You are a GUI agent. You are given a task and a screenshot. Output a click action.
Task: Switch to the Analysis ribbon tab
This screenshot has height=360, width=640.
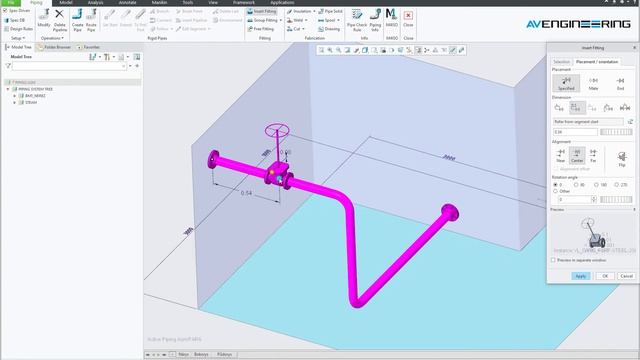pyautogui.click(x=96, y=2)
